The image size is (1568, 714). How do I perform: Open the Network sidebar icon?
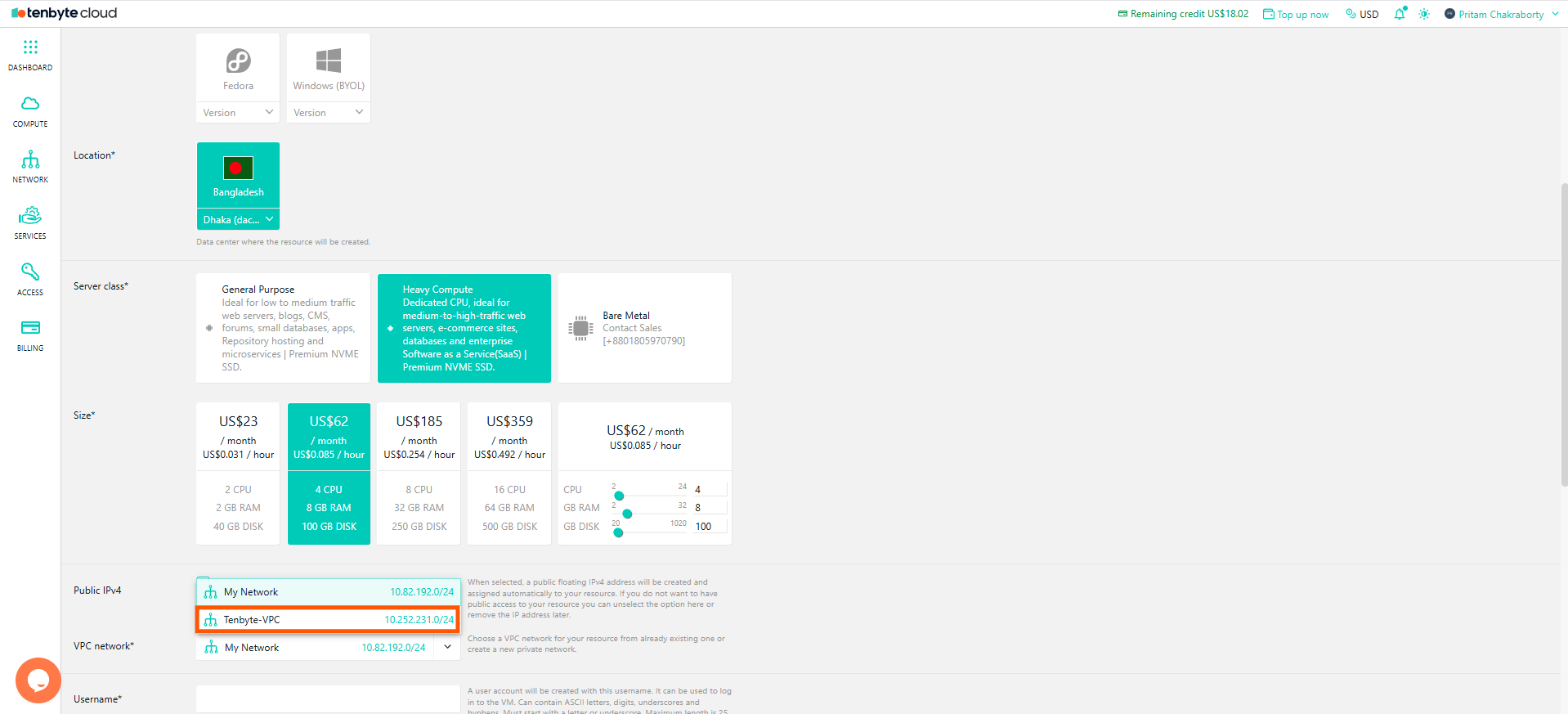tap(30, 159)
